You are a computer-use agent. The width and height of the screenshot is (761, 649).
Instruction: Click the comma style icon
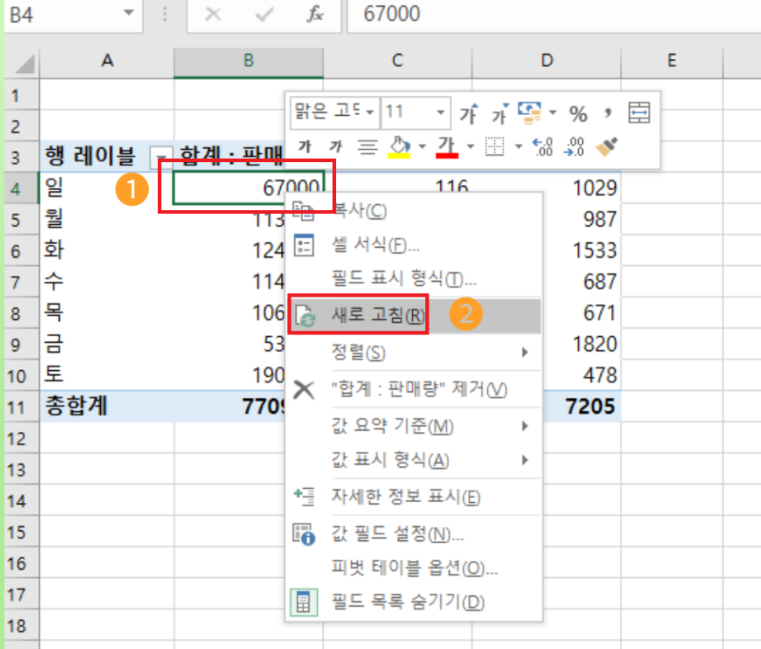tap(607, 112)
